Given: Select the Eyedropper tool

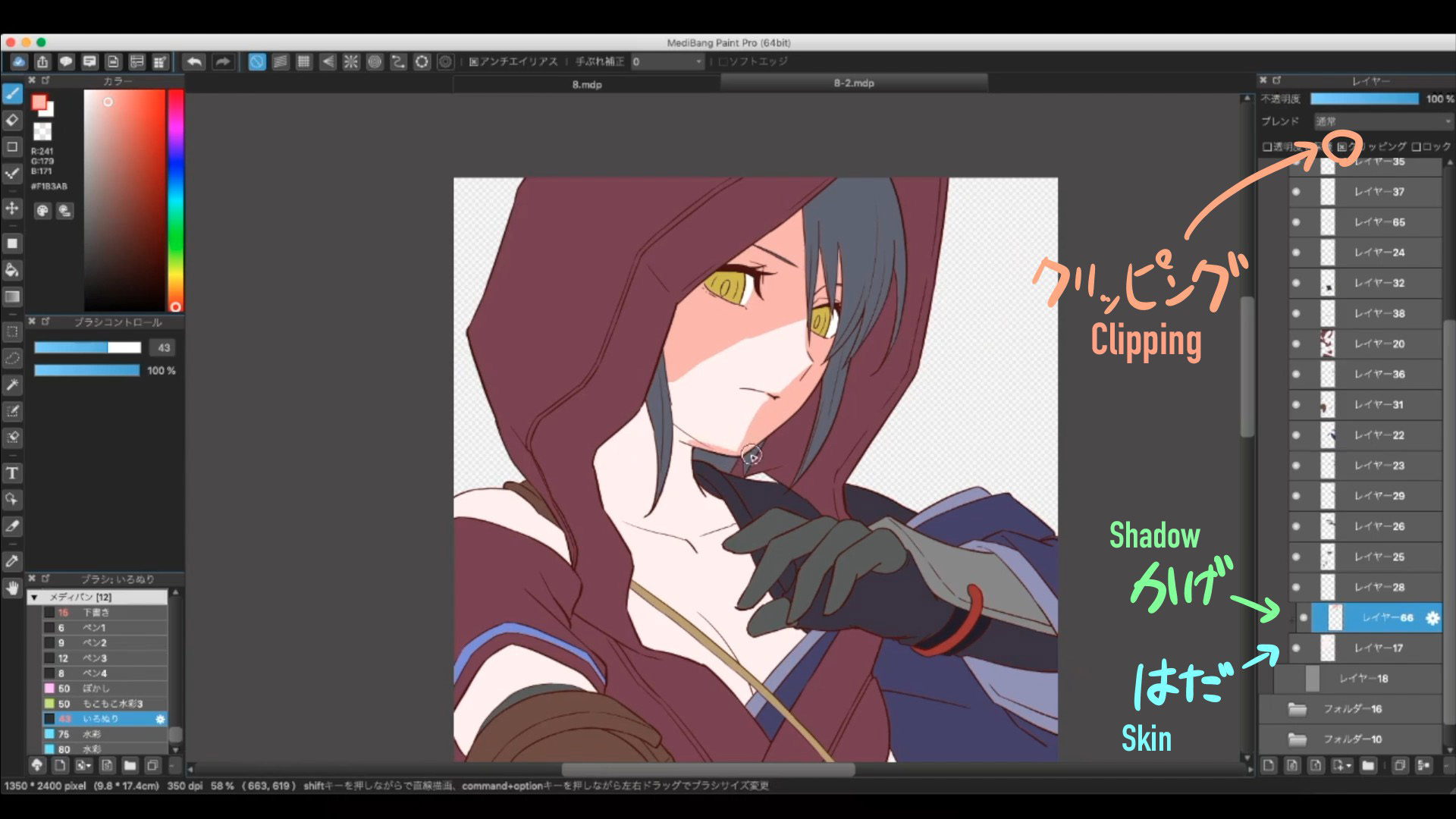Looking at the screenshot, I should click(x=12, y=561).
